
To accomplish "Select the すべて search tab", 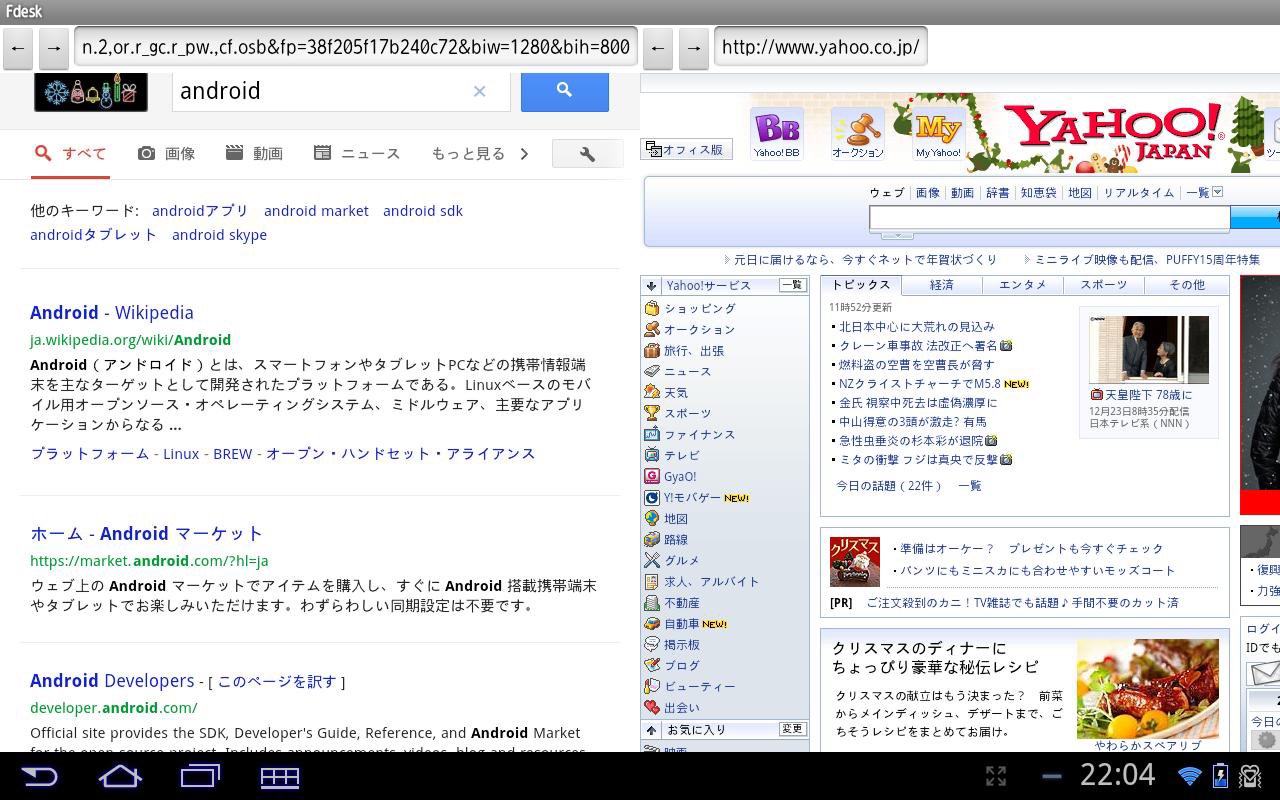I will 70,153.
